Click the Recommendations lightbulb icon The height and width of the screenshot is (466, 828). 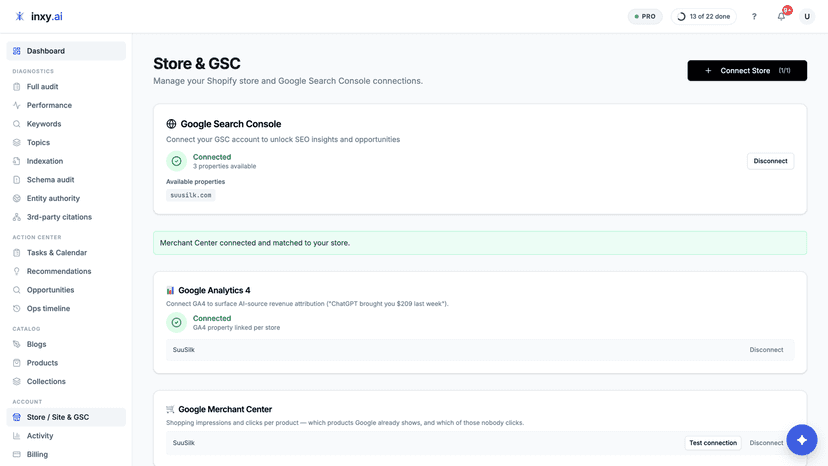(x=17, y=271)
